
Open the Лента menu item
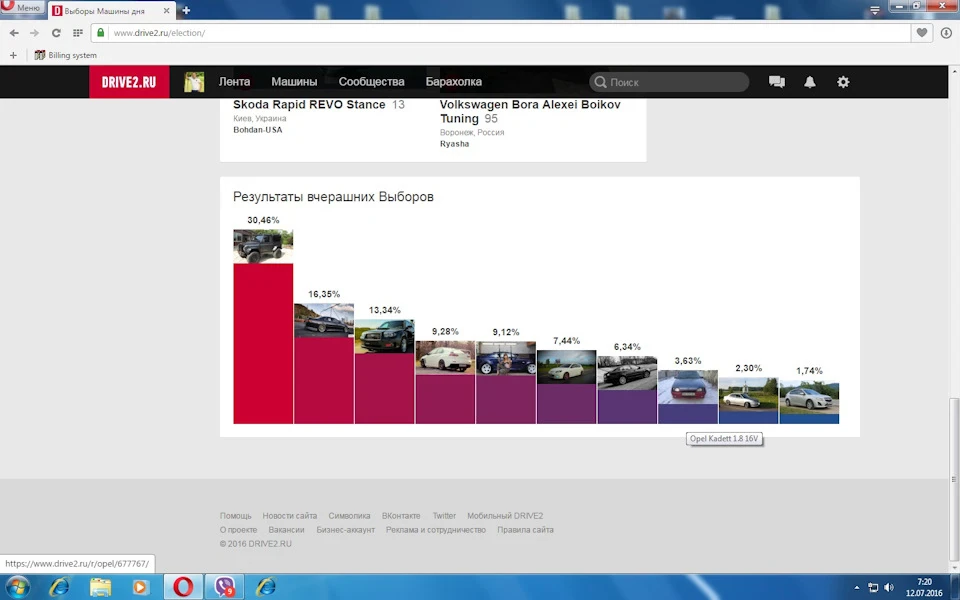click(234, 81)
